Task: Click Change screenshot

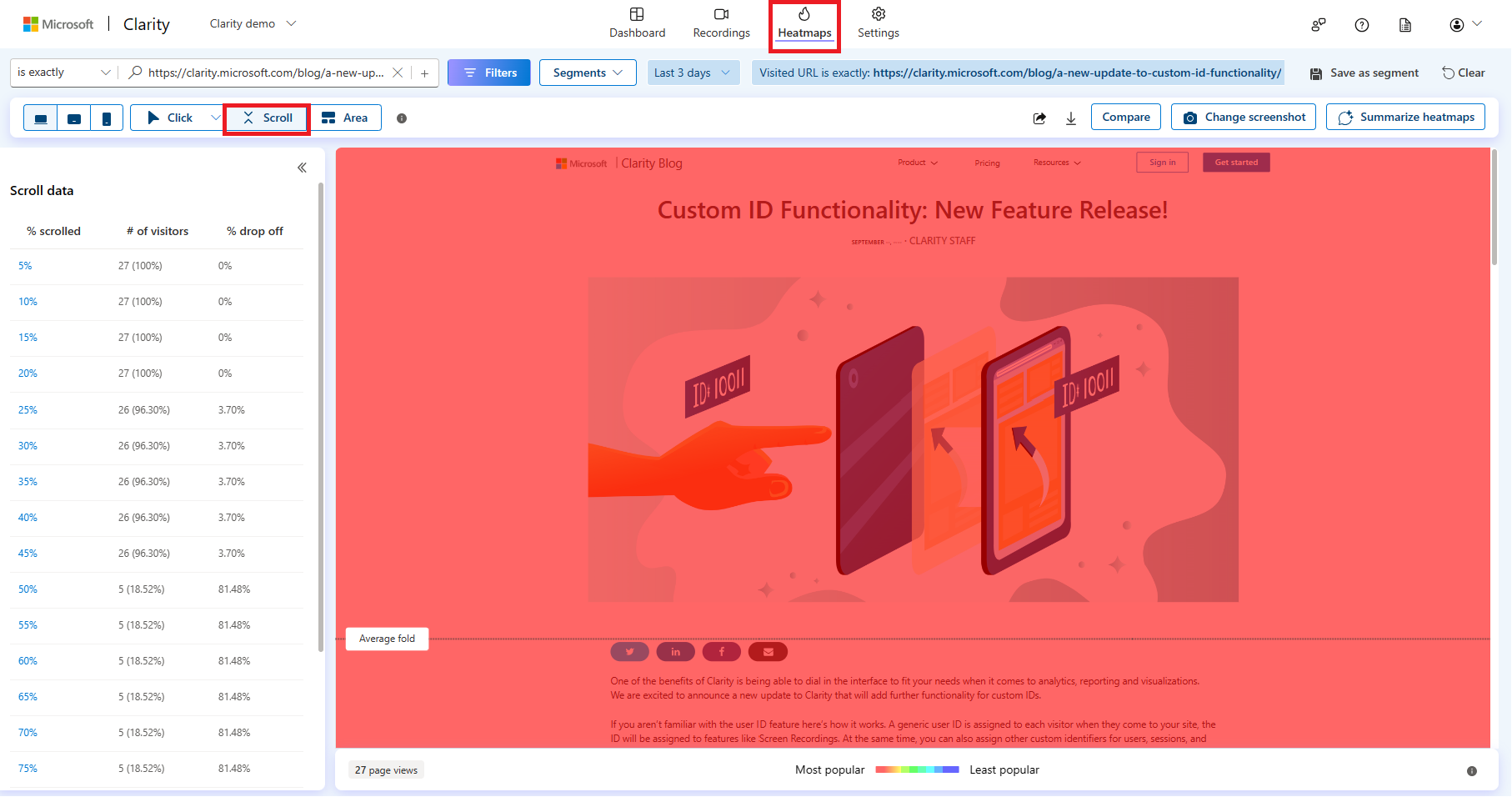Action: tap(1244, 118)
